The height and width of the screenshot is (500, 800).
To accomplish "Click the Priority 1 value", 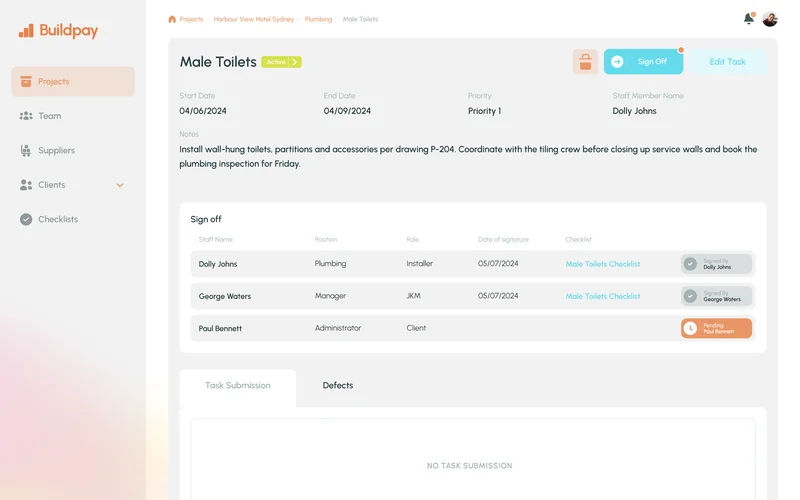I will coord(485,111).
